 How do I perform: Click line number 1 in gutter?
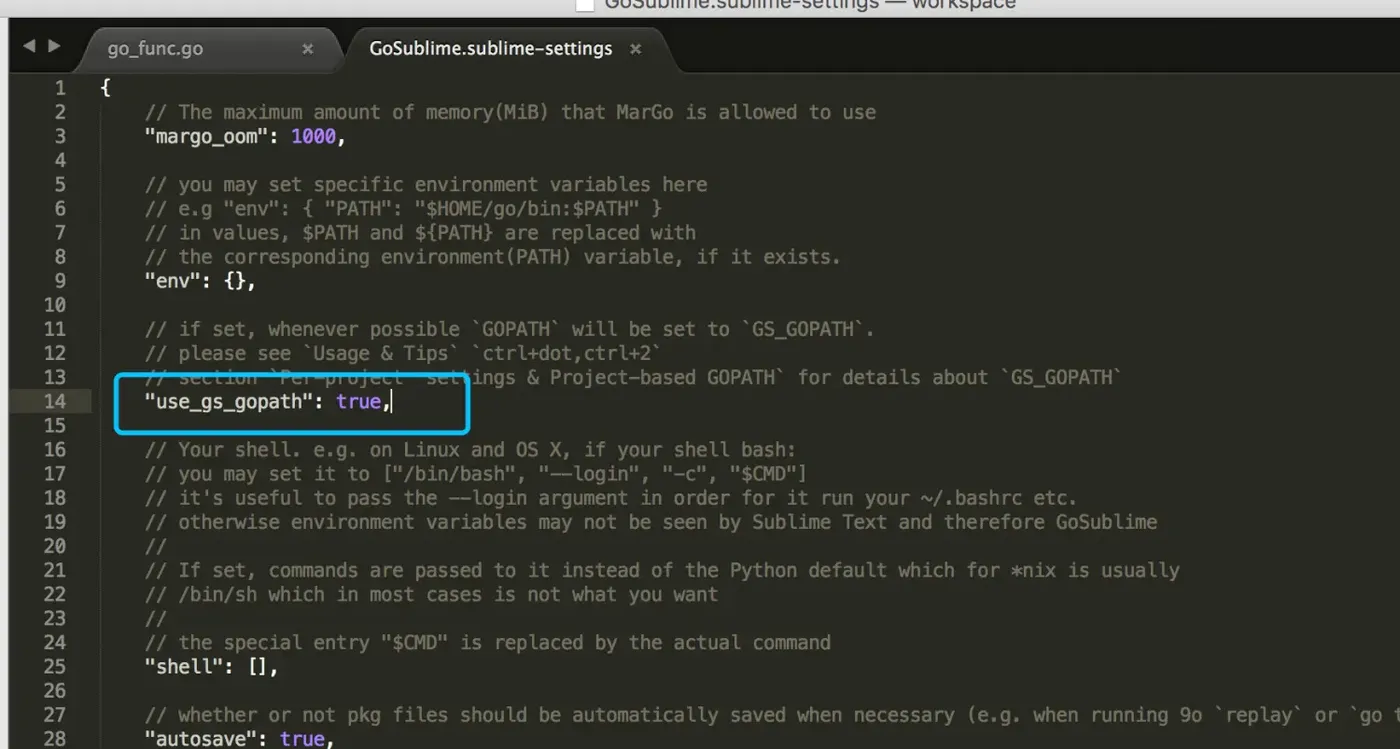click(x=60, y=88)
